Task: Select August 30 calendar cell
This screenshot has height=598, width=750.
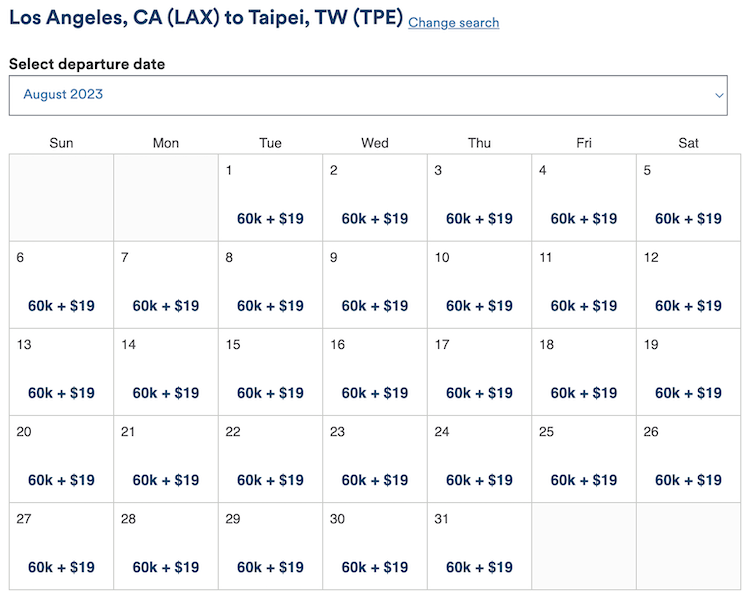Action: click(375, 546)
